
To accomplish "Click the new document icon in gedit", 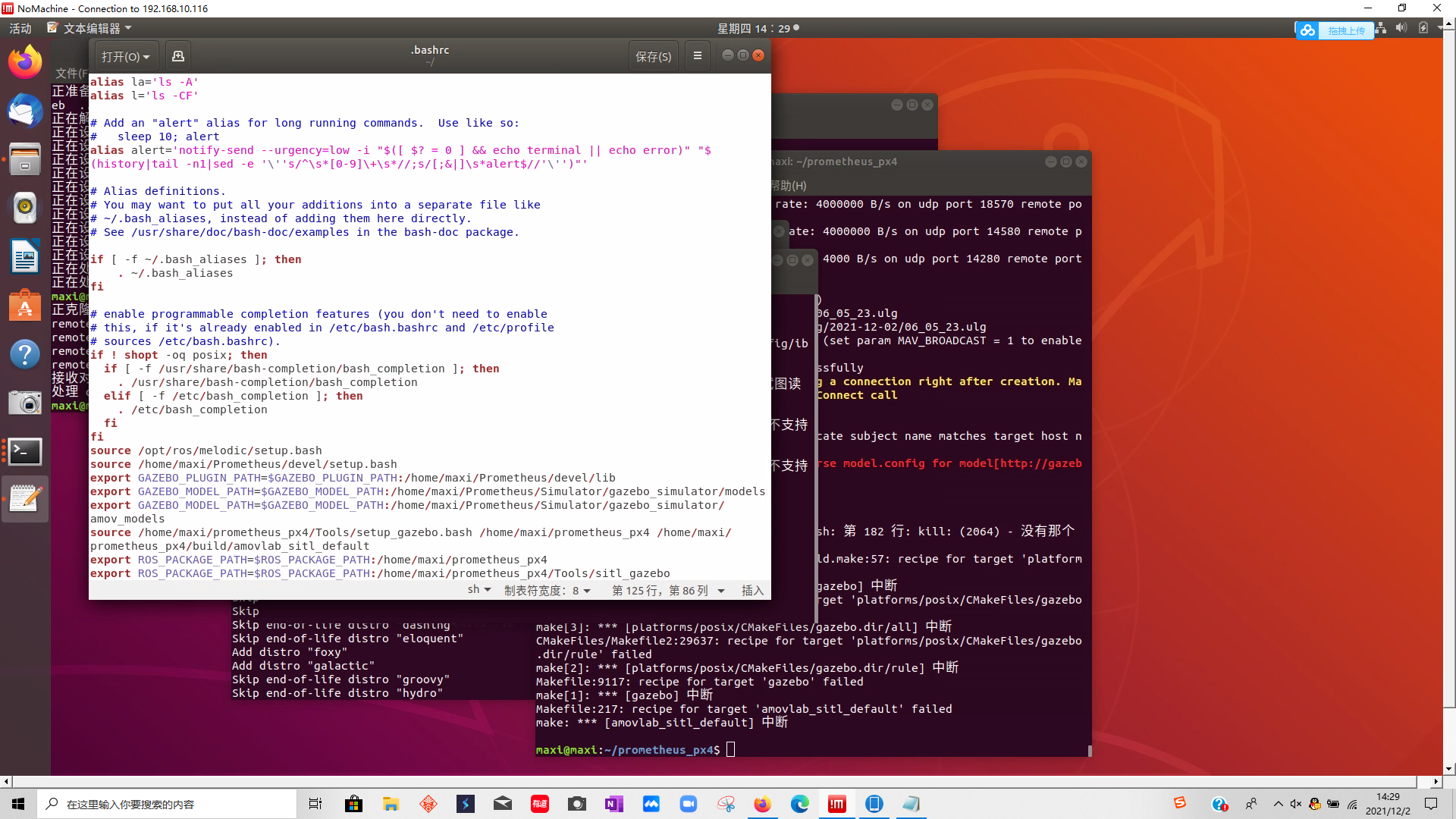I will pyautogui.click(x=178, y=56).
